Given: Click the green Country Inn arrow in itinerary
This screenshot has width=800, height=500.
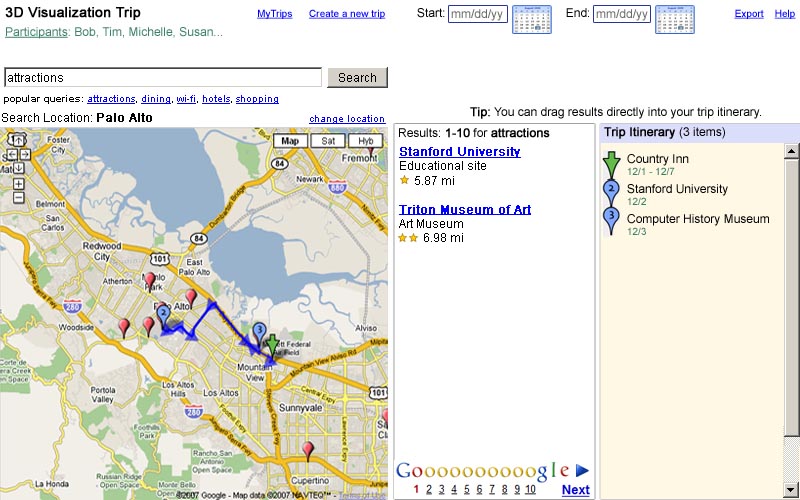Looking at the screenshot, I should coord(611,164).
